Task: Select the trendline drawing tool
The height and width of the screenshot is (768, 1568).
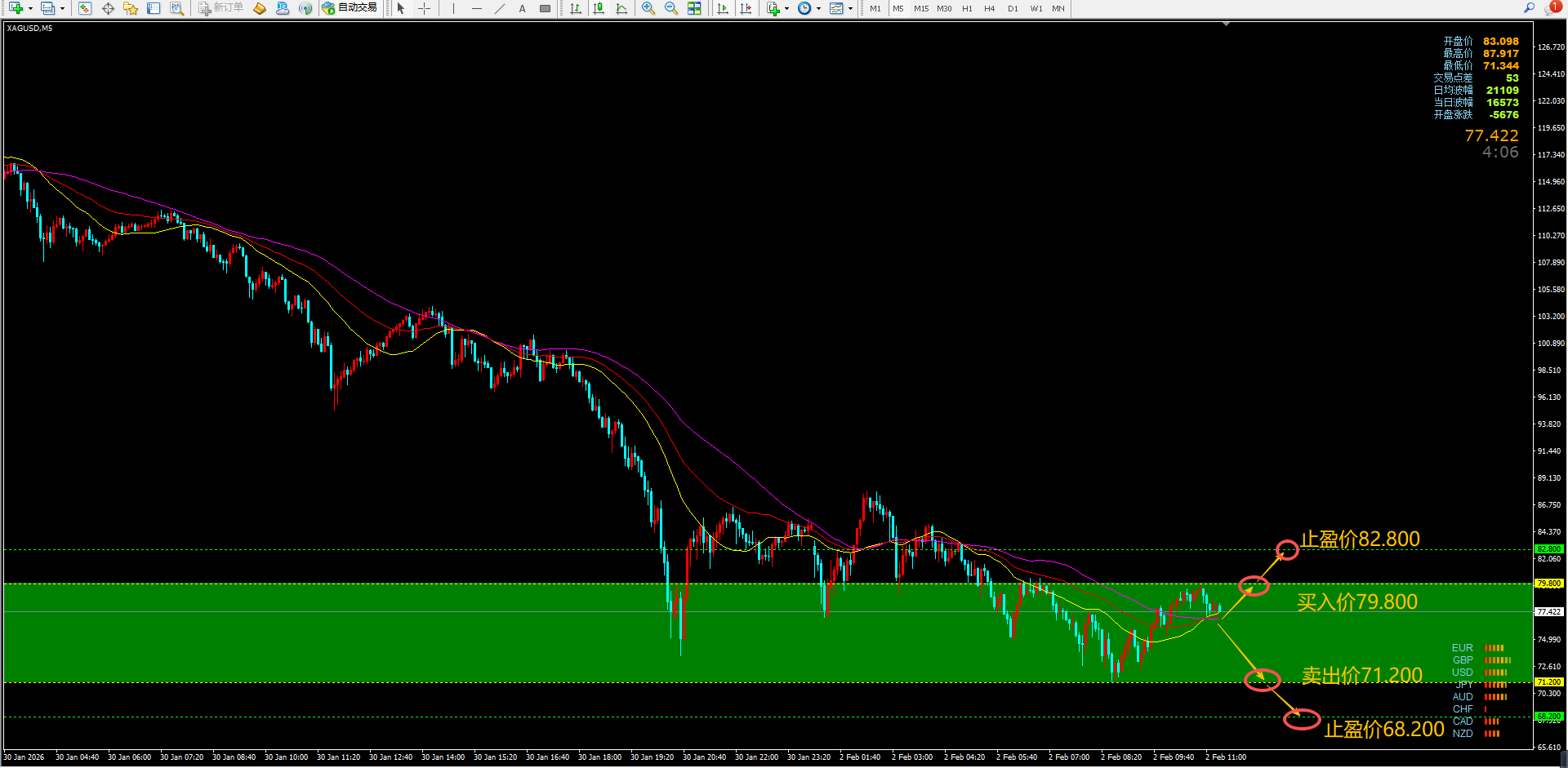Action: pos(500,8)
